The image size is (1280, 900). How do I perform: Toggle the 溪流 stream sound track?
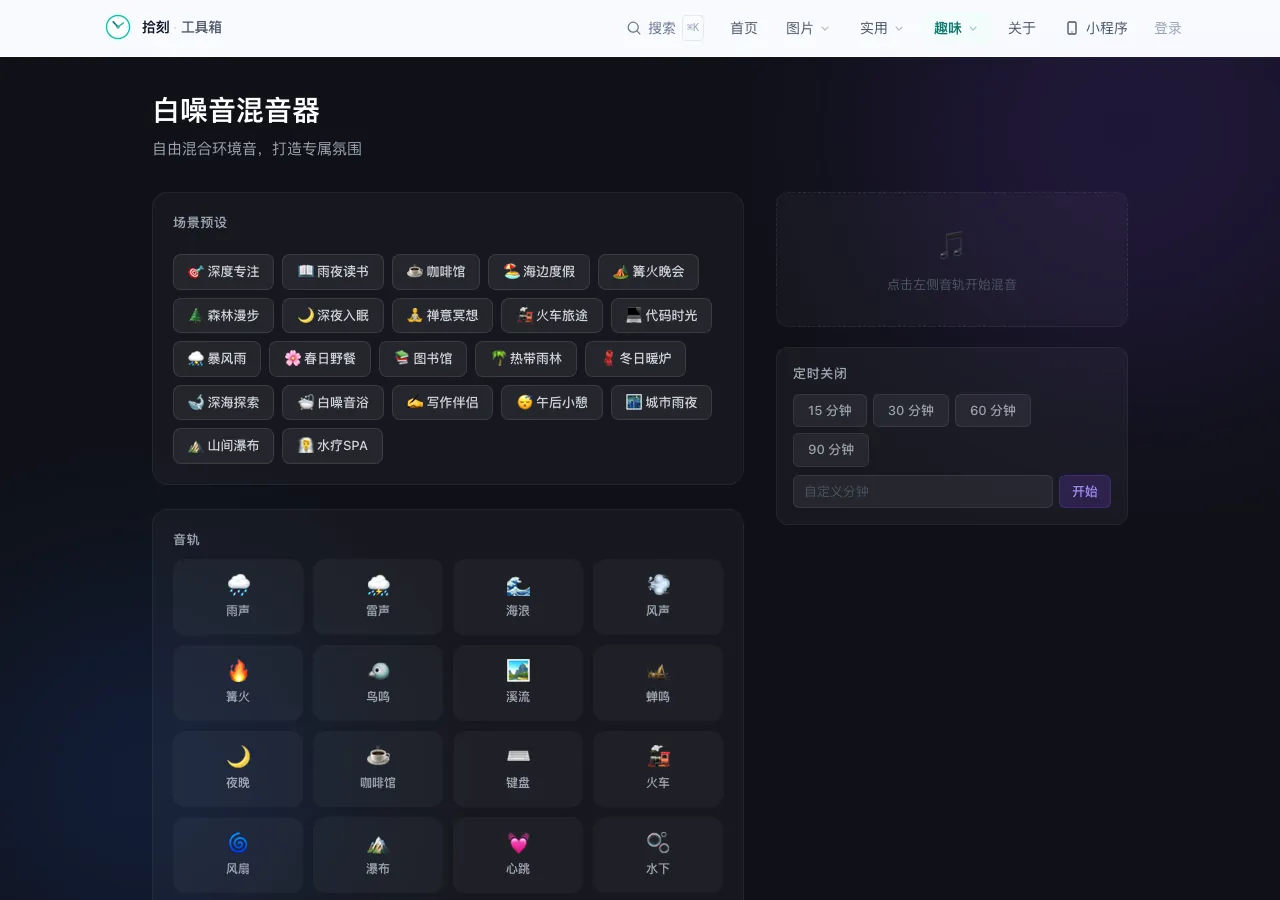[518, 683]
